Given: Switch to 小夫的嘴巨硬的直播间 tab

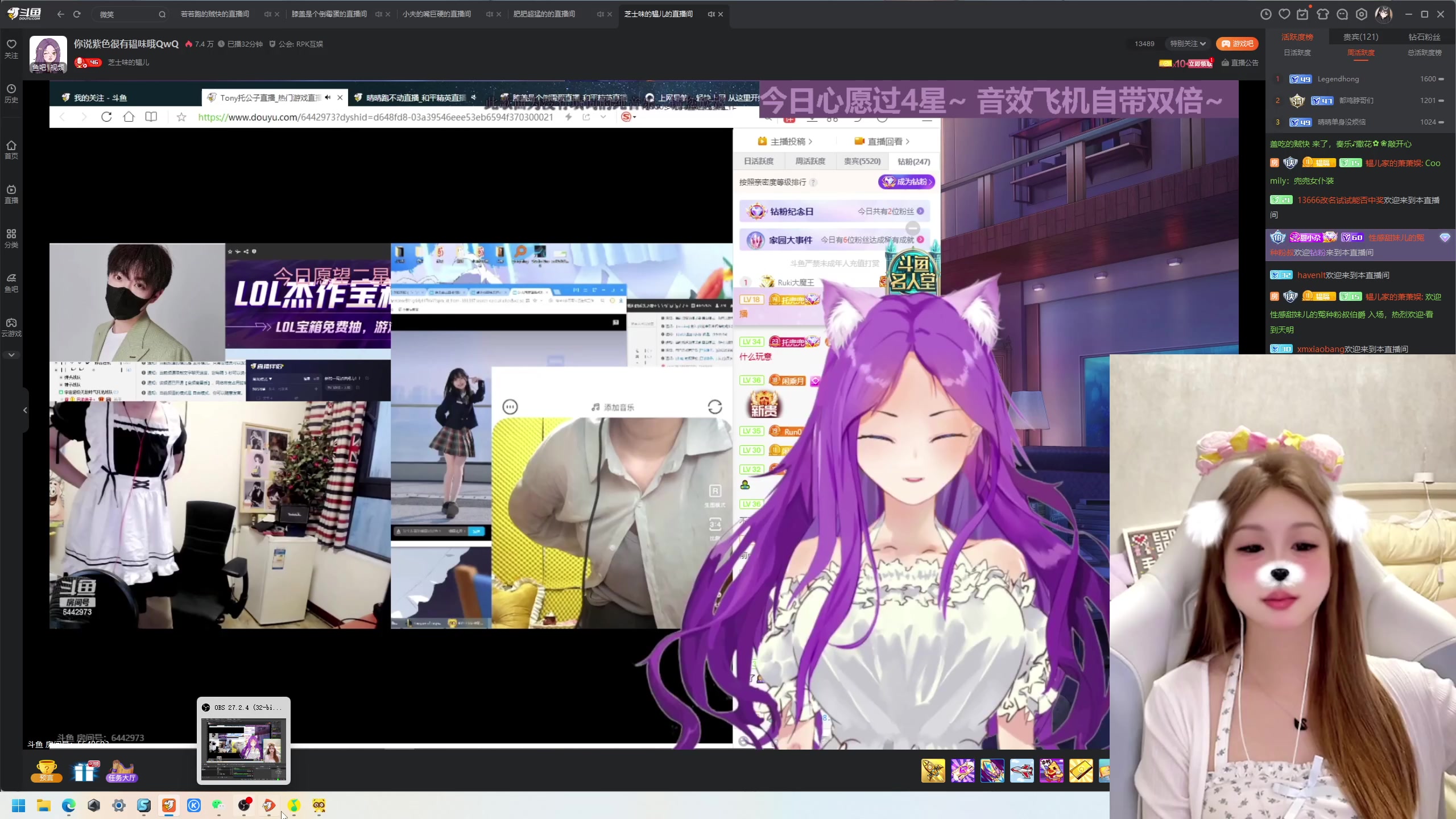Looking at the screenshot, I should [437, 14].
